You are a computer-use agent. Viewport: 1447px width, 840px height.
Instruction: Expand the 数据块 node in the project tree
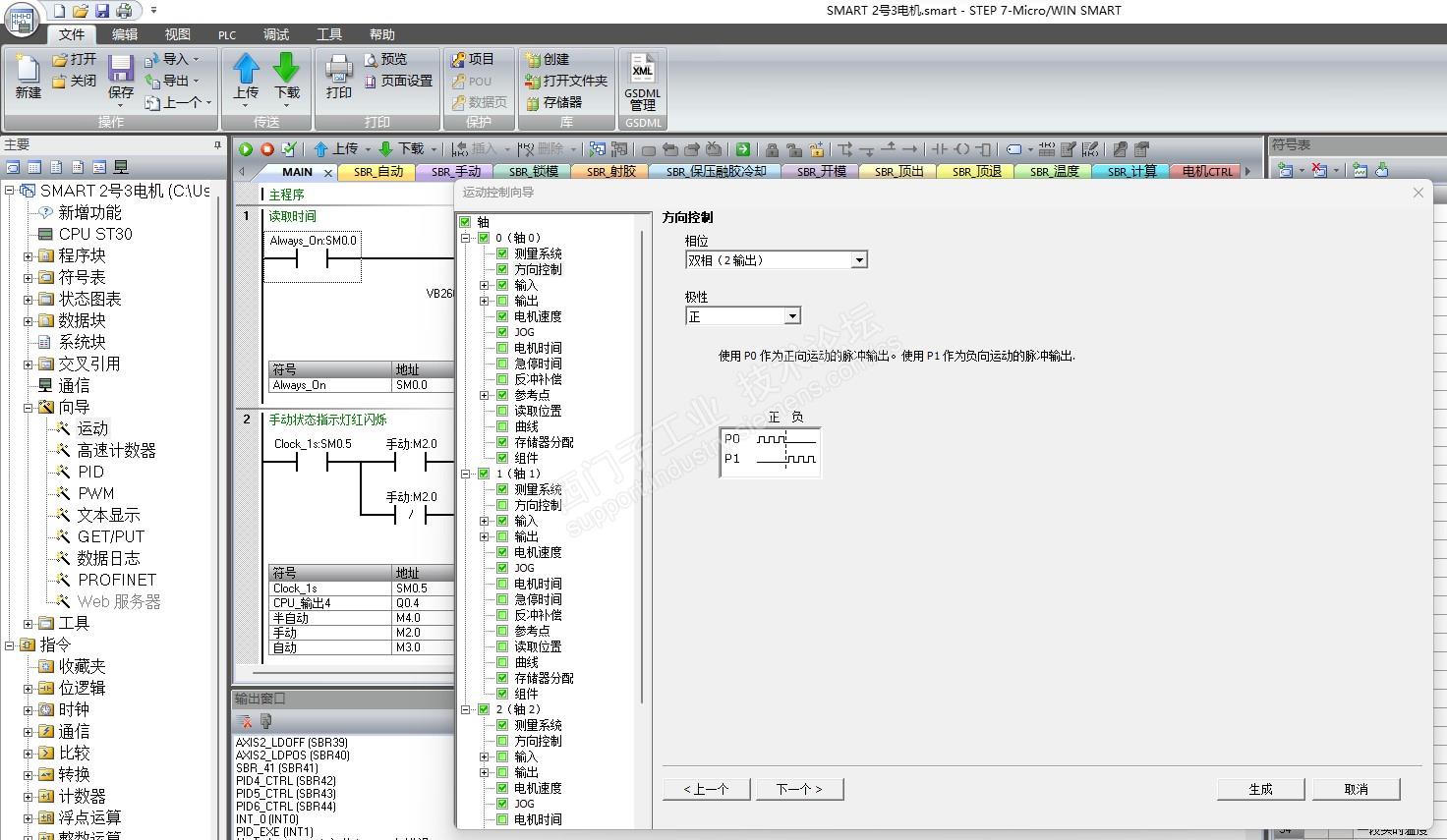(x=29, y=320)
